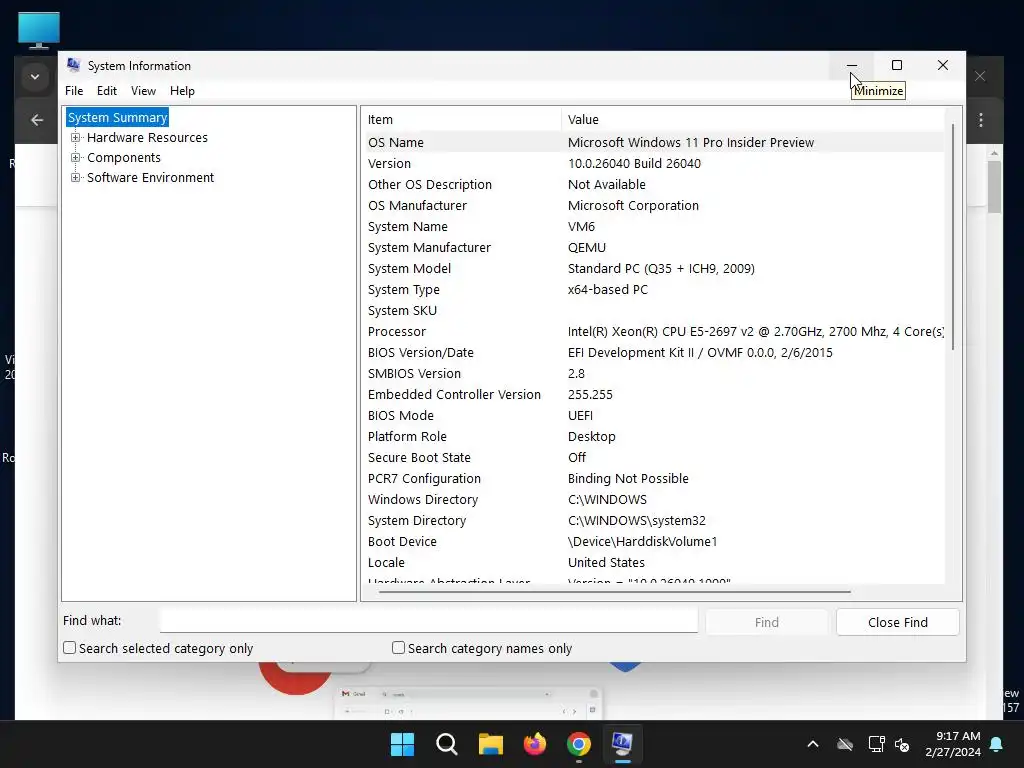Open the notification bell icon
The height and width of the screenshot is (768, 1024).
(997, 744)
